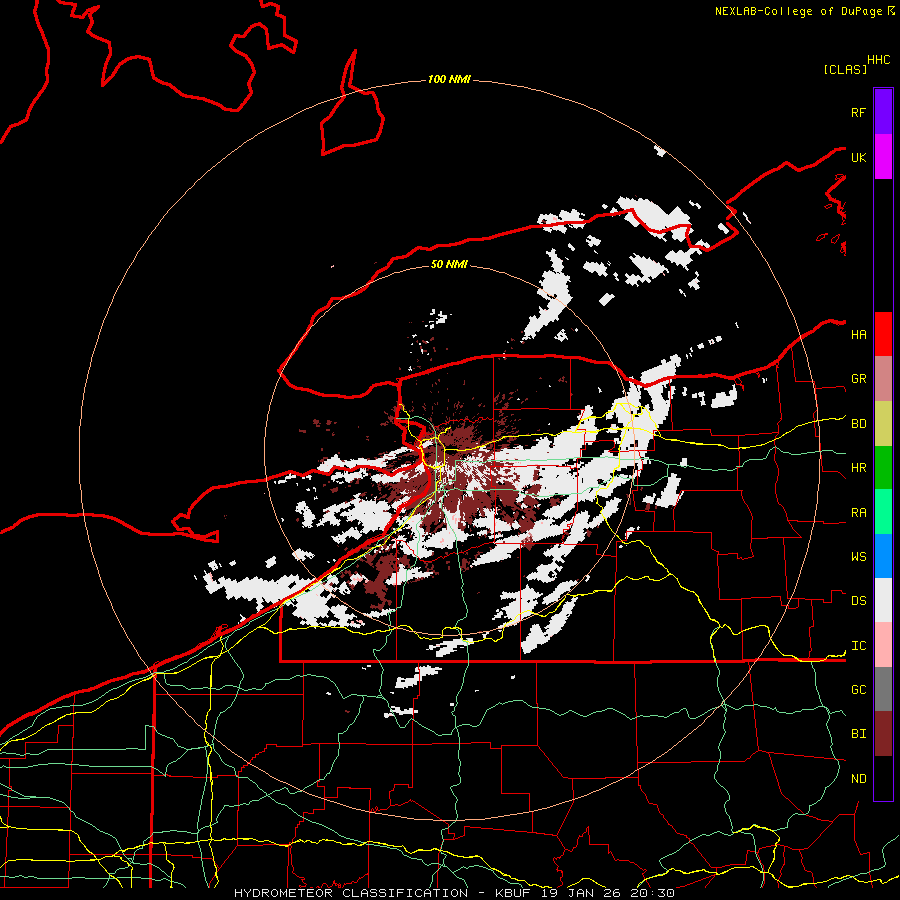The width and height of the screenshot is (900, 900).
Task: Click the UK legend label
Action: [858, 157]
